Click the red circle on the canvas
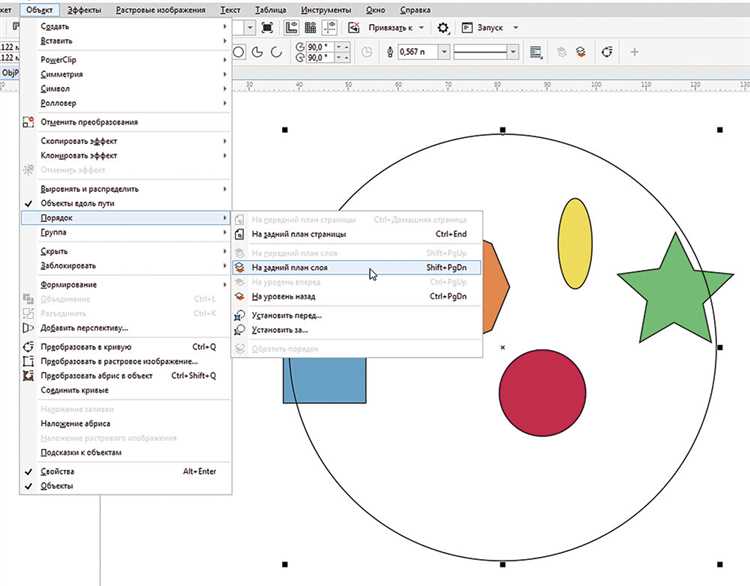Viewport: 750px width, 586px height. pos(541,395)
